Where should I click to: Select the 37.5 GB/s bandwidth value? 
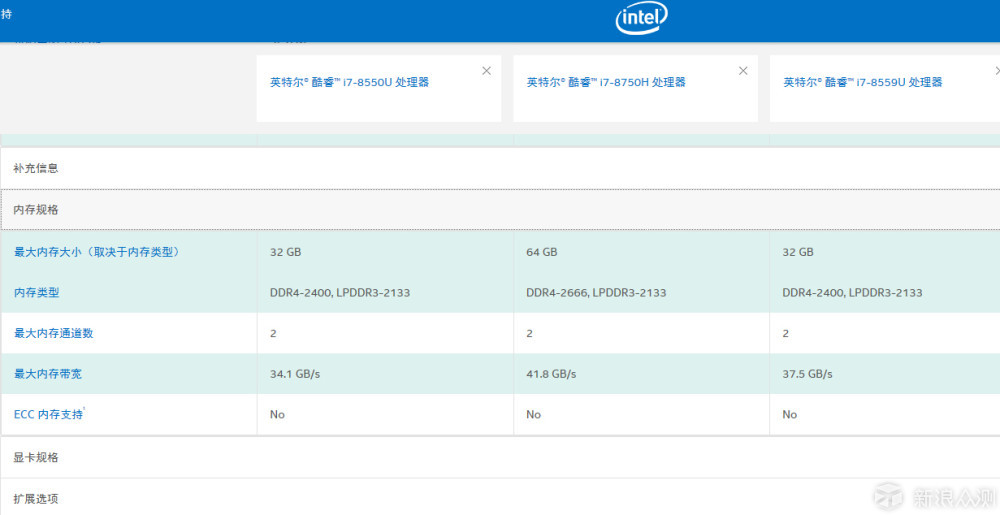coord(807,374)
